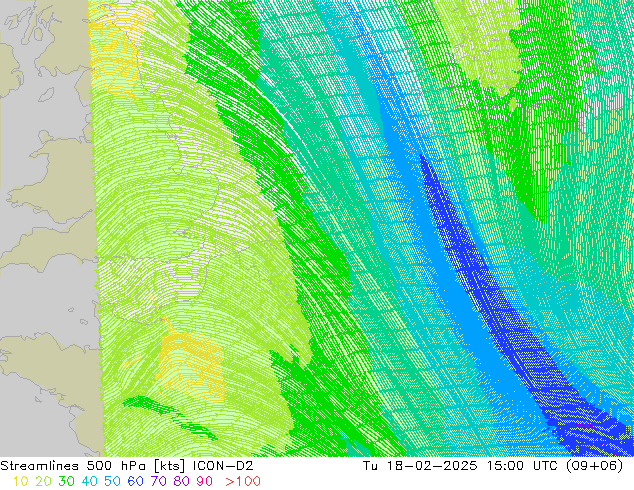Click the date text 'Tu 18-02-2025'
The height and width of the screenshot is (490, 634).
point(420,466)
